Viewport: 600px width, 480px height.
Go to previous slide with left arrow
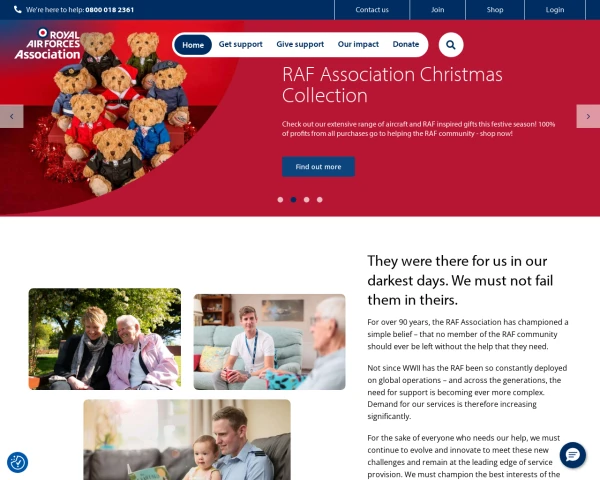click(11, 116)
